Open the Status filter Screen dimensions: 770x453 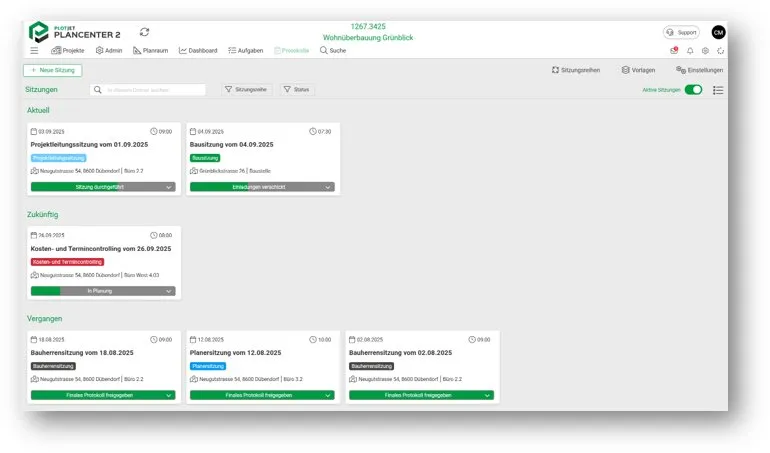coord(297,89)
